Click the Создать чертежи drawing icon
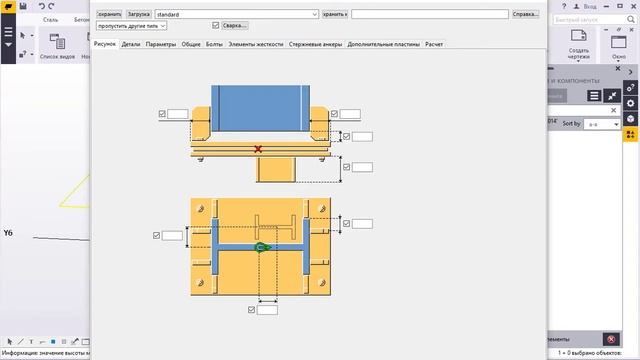The width and height of the screenshot is (640, 360). click(x=578, y=36)
